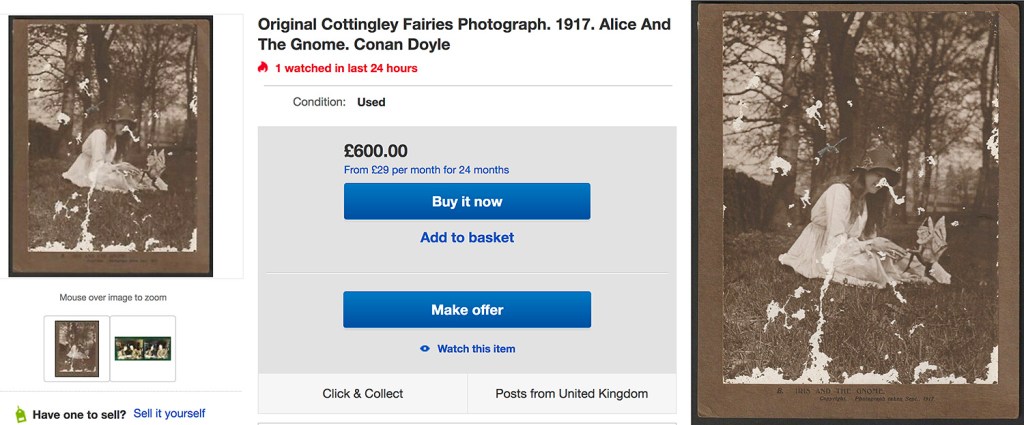Follow the Sell it yourself link
Screen dimensions: 1024x425
(x=169, y=413)
